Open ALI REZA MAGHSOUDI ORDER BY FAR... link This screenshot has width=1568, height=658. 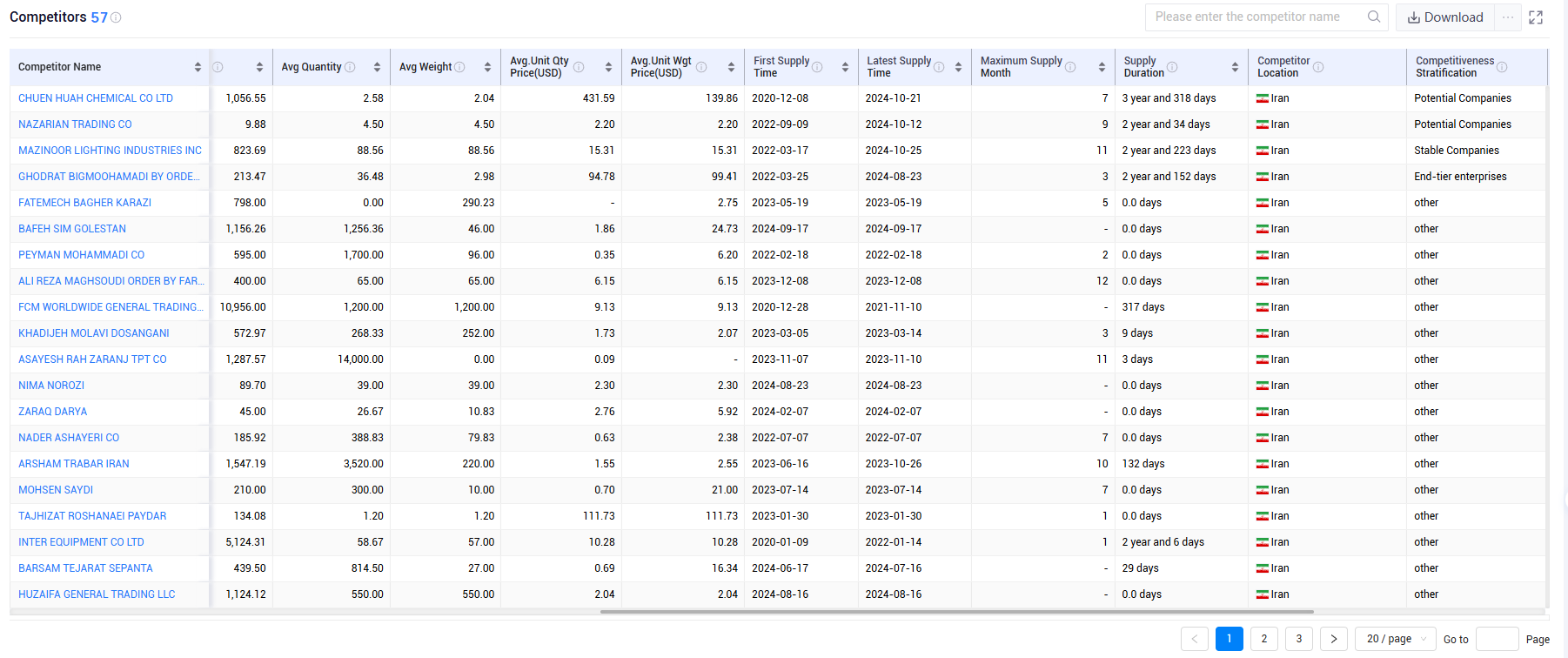(x=111, y=281)
